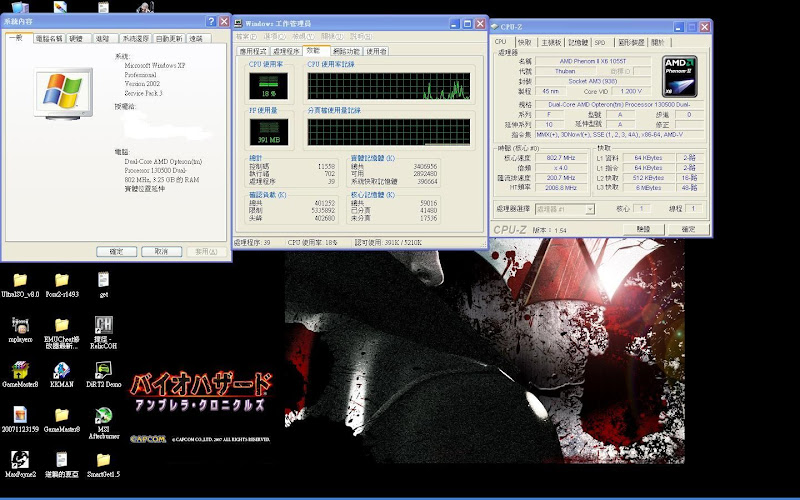Click the Thuban code name field
The image size is (800, 500).
click(565, 71)
